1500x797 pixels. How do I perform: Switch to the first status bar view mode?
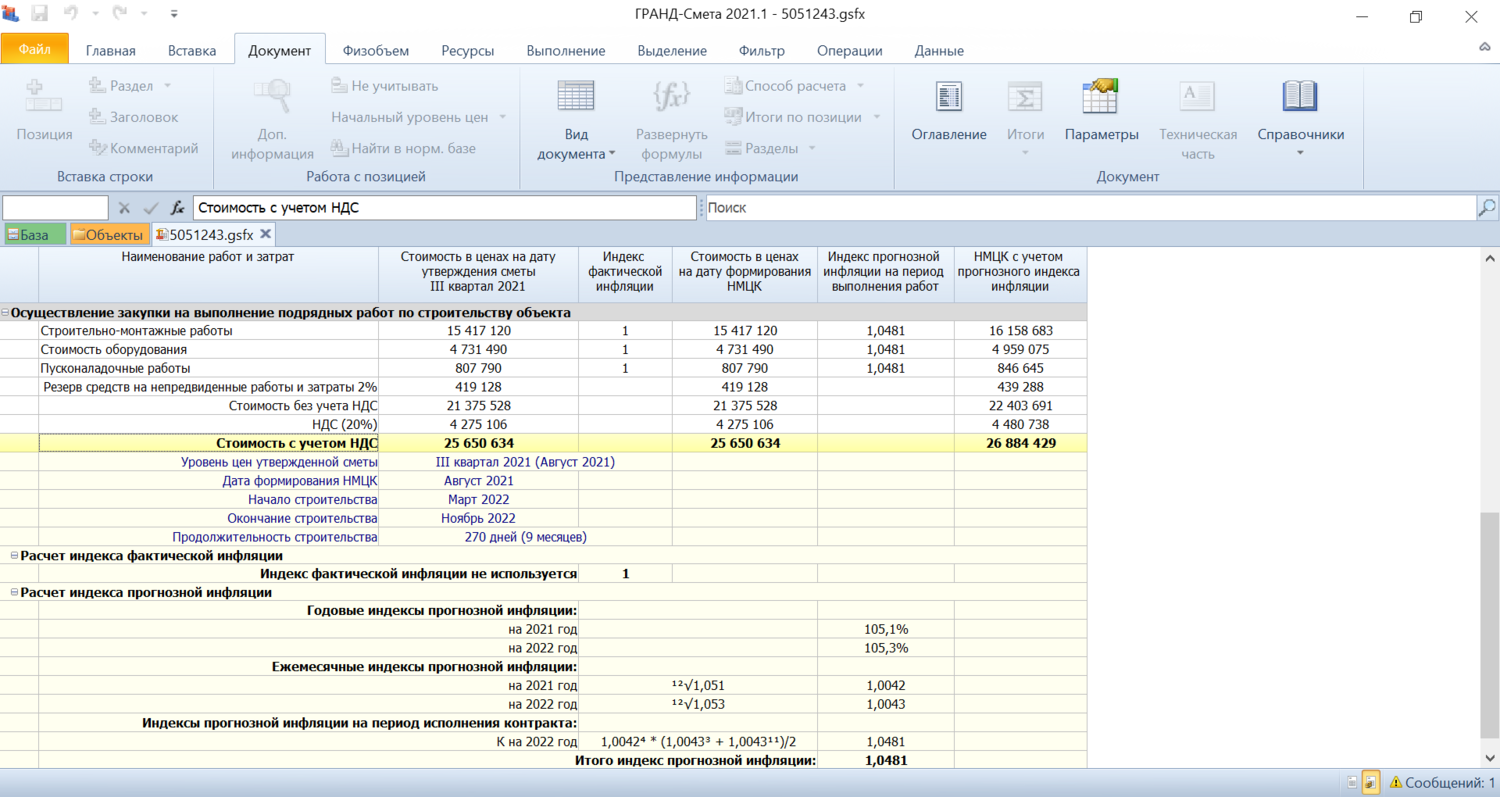1352,782
